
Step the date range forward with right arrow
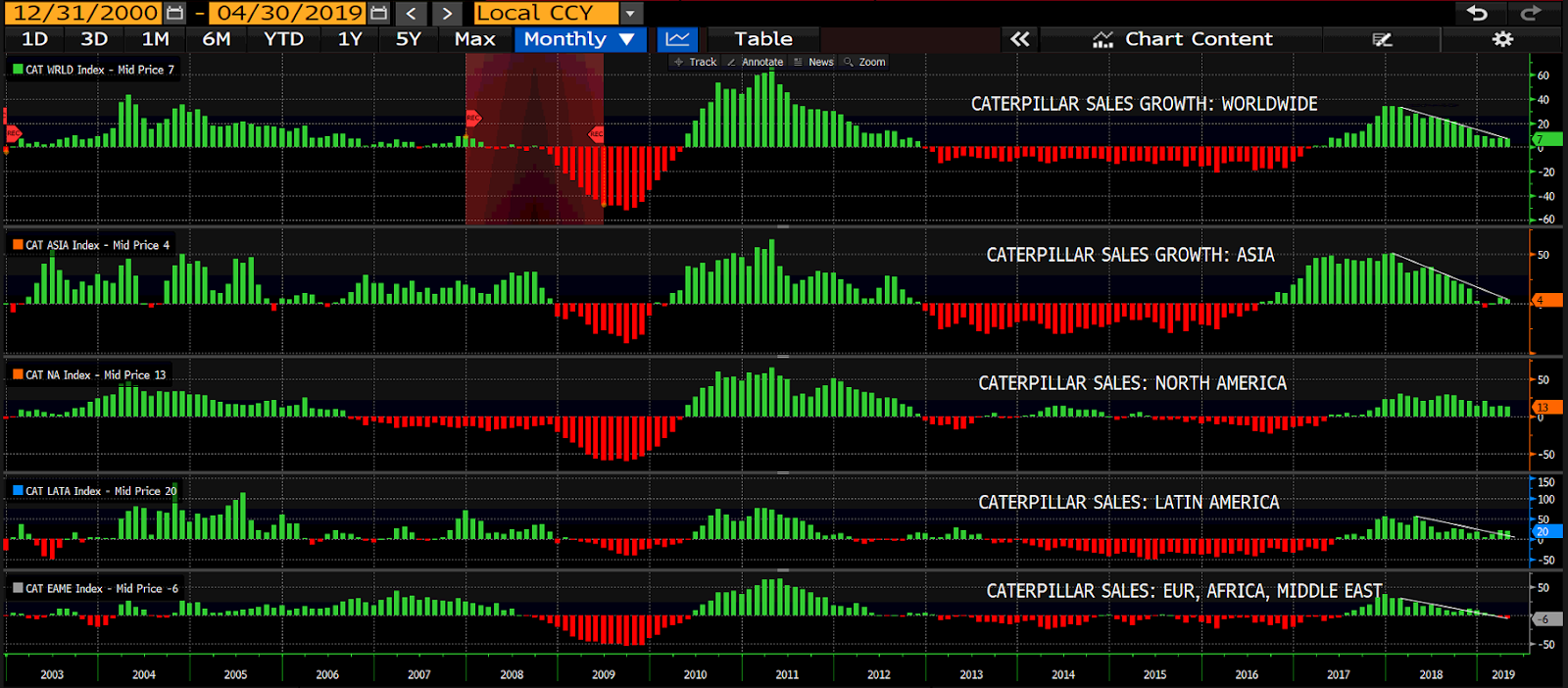[447, 13]
